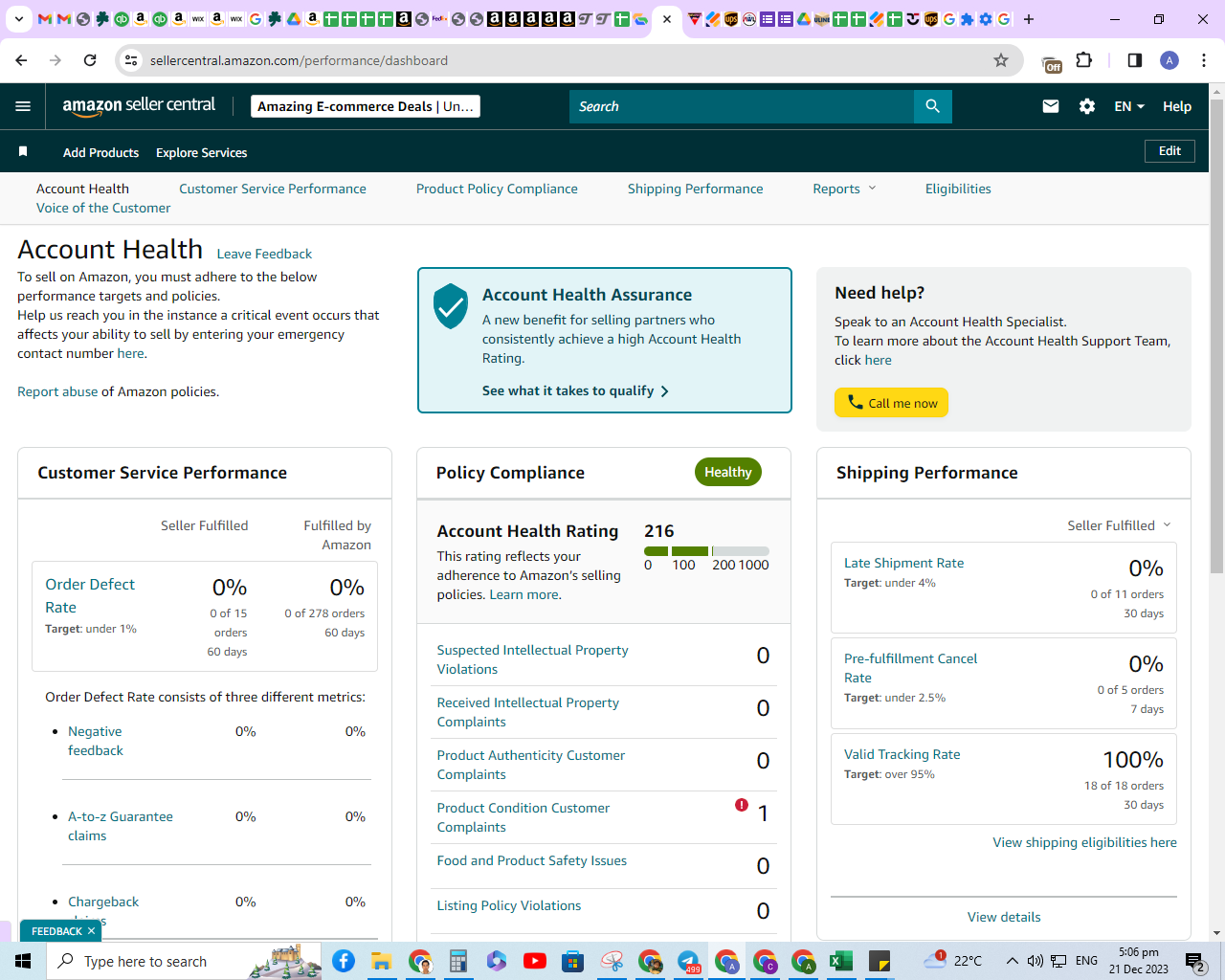
Task: Click the Account Health Assurance shield icon
Action: point(450,306)
